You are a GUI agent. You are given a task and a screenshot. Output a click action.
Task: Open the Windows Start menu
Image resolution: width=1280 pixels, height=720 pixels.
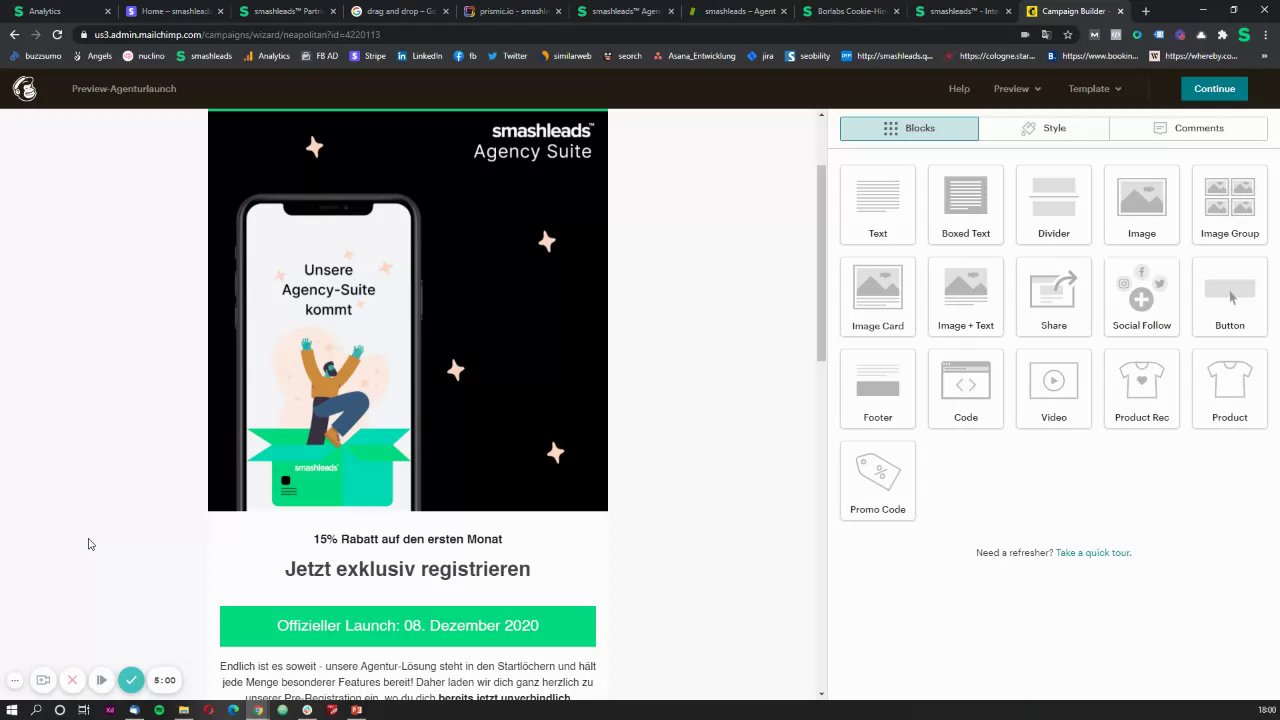coord(12,710)
